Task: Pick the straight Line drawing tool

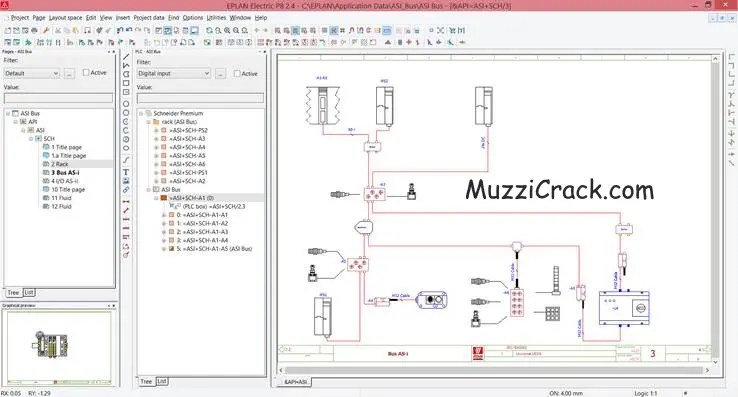Action: click(x=126, y=57)
